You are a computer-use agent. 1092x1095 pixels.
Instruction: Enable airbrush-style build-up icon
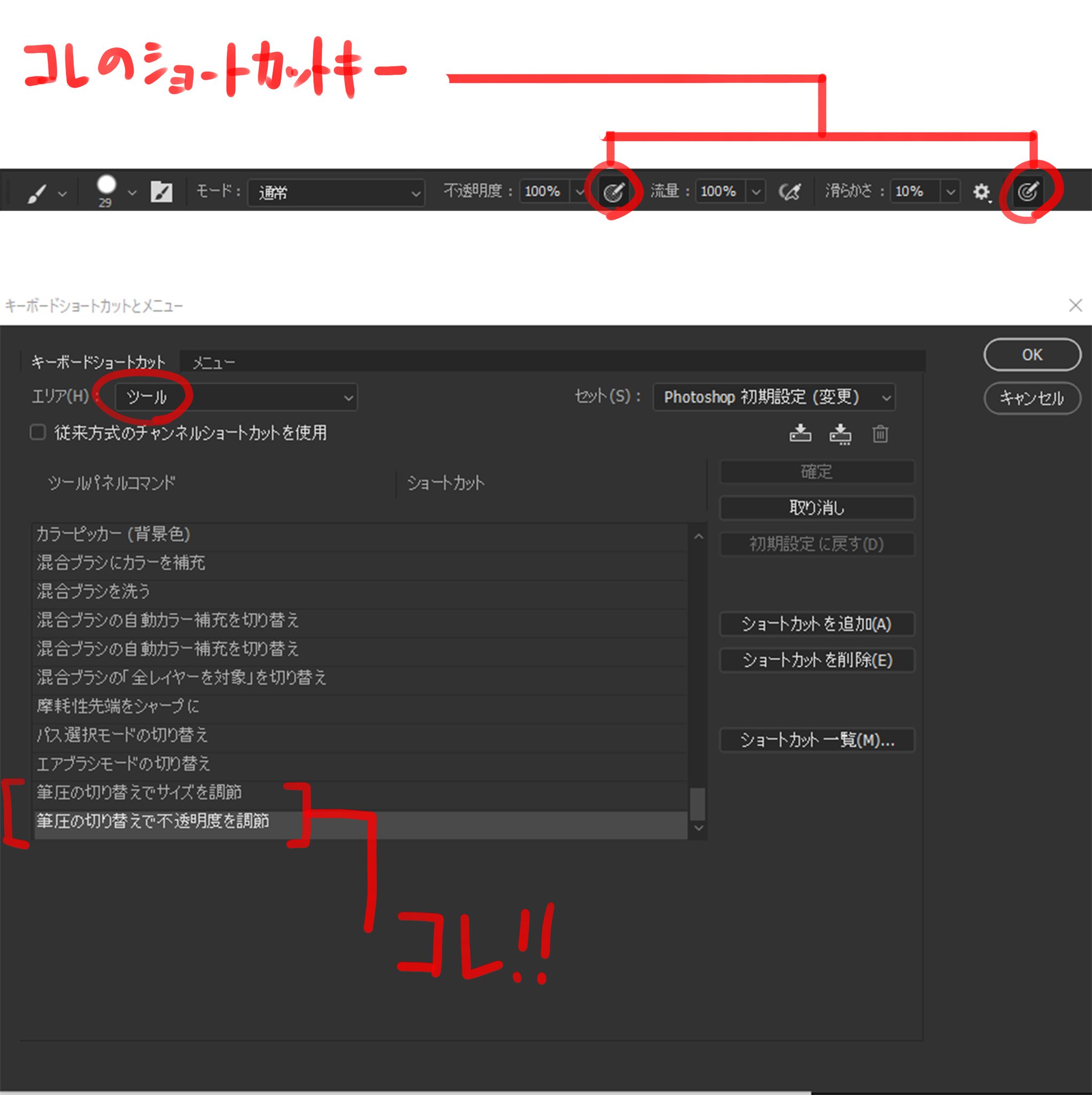[790, 191]
